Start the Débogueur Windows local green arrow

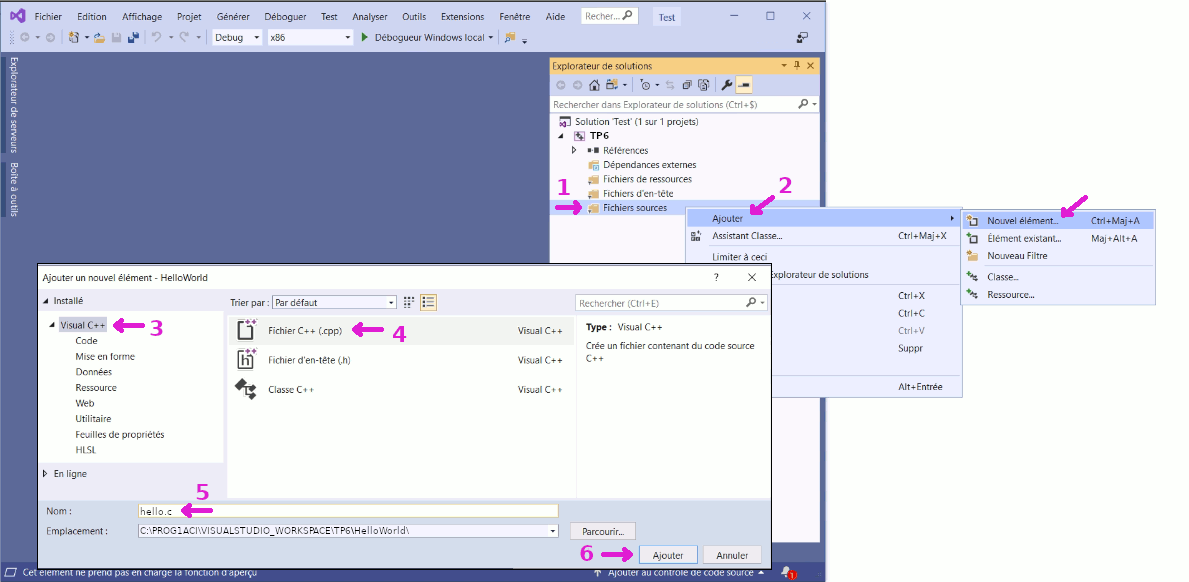click(365, 37)
